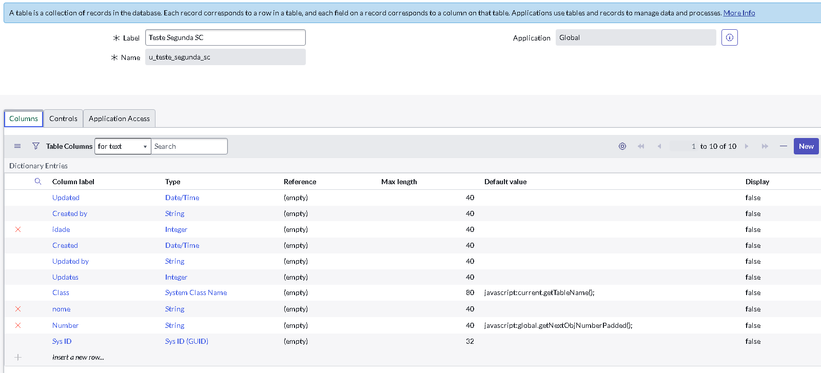Toggle the list filter funnel icon
The image size is (821, 373).
pos(36,146)
